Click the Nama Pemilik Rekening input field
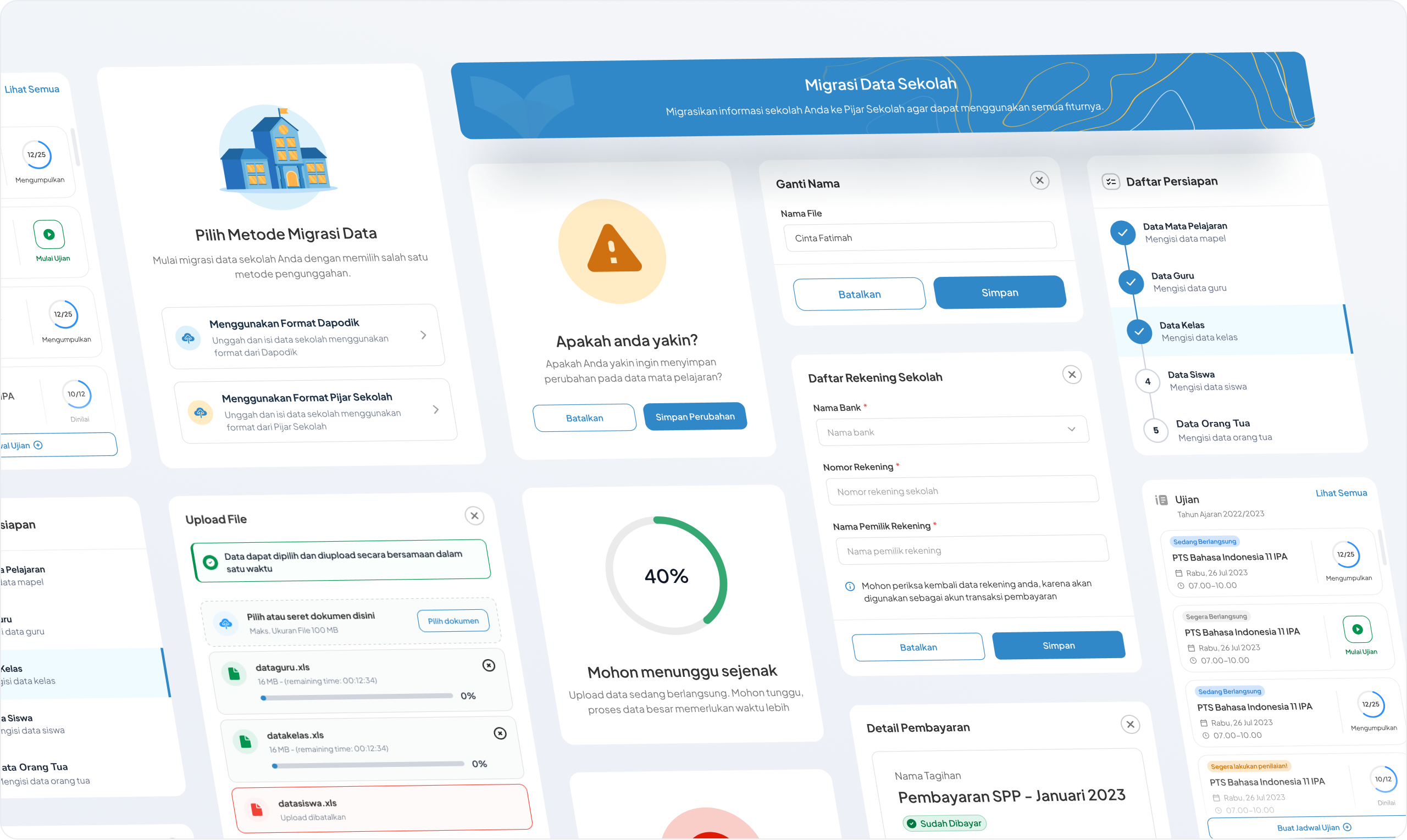1407x840 pixels. (972, 549)
